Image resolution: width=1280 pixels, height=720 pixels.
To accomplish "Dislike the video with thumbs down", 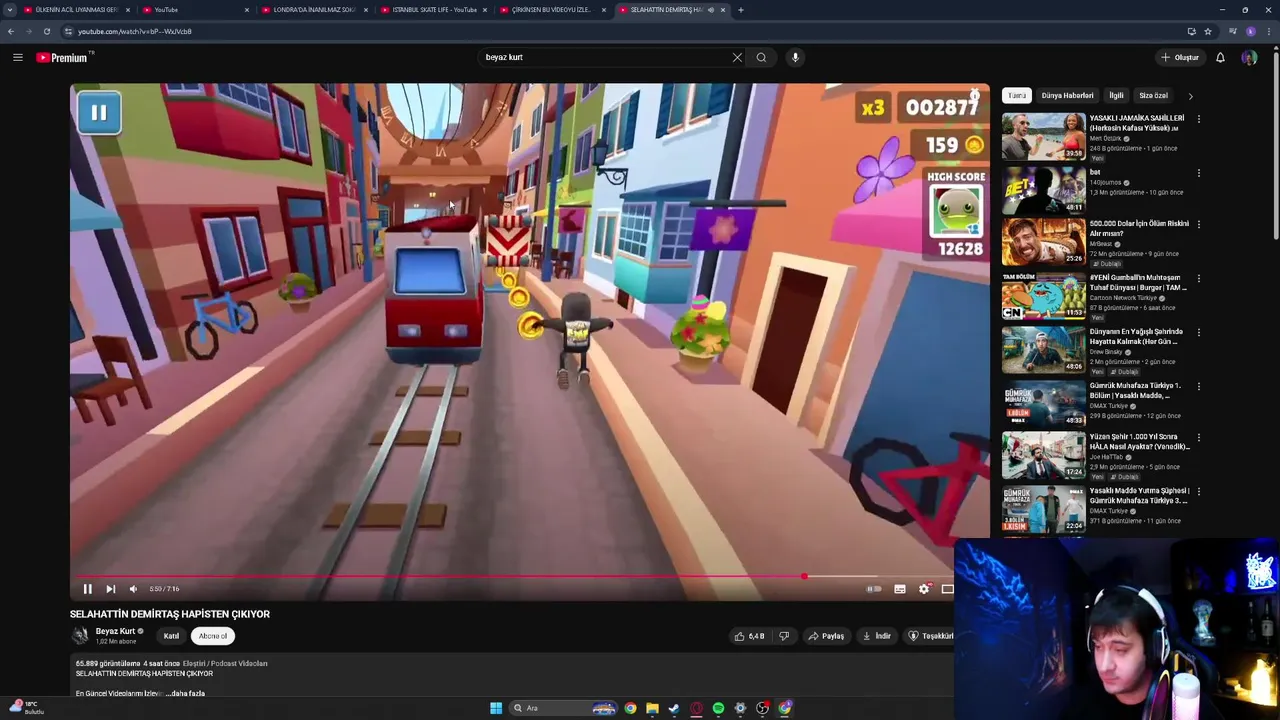I will point(784,636).
